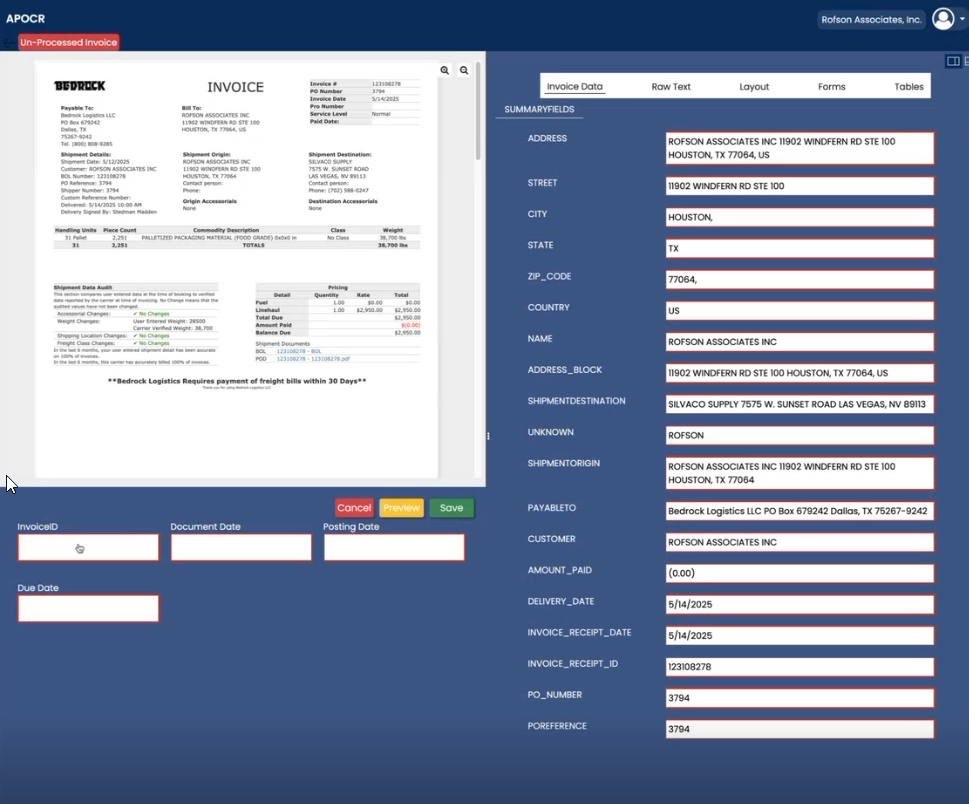Screen dimensions: 969x804
Task: Click the Bedrock logo on the invoice
Action: 79,86
